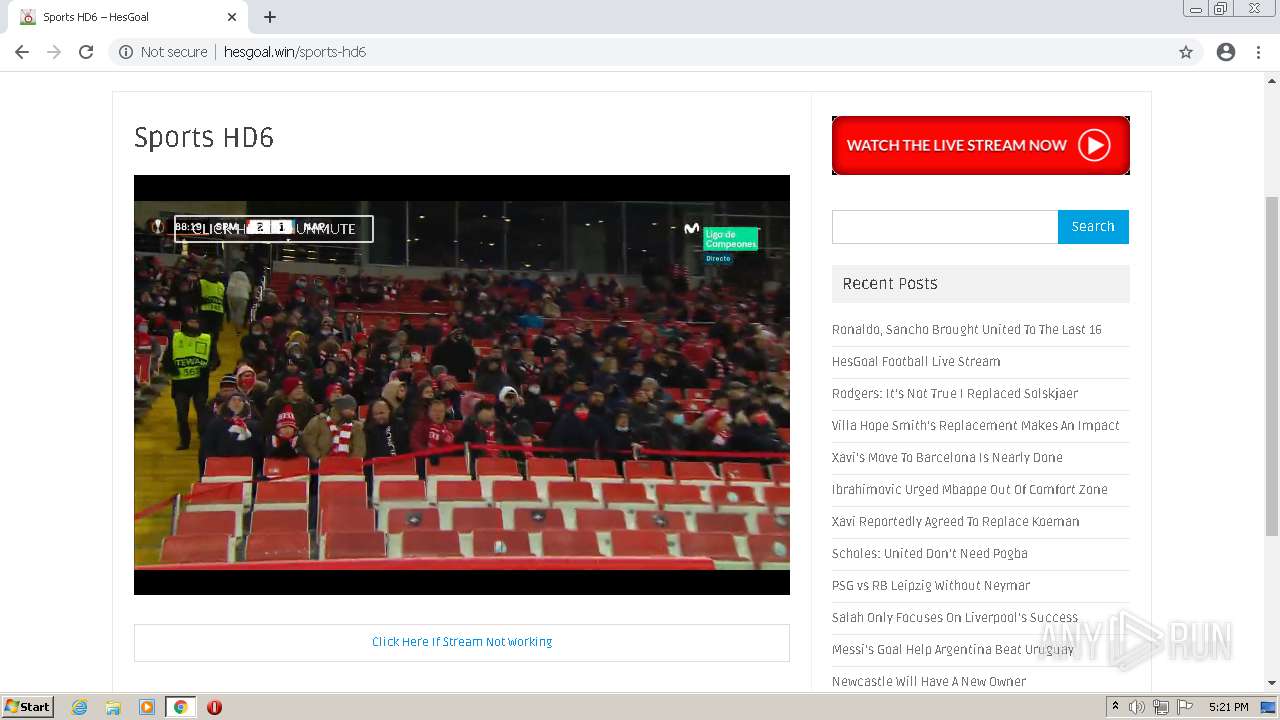Image resolution: width=1280 pixels, height=720 pixels.
Task: Click the scrollbar down arrow
Action: [x=1272, y=683]
